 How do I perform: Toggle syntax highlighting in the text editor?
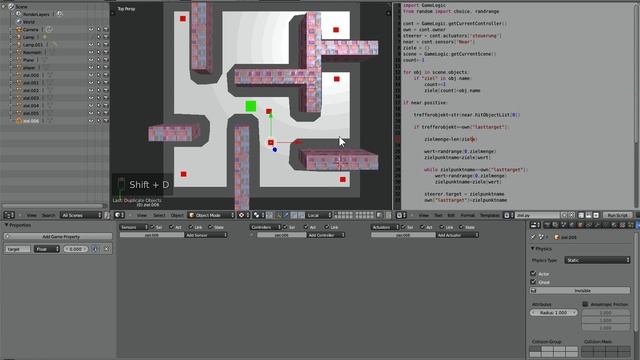tap(596, 215)
